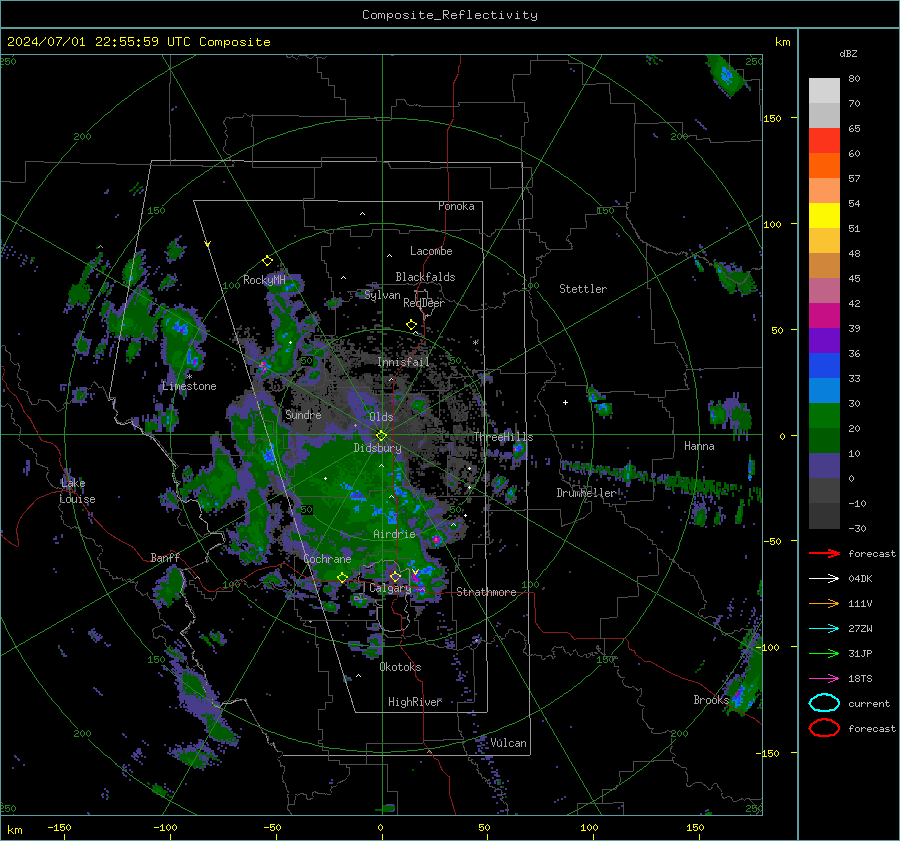Click the Vulcan city label
The width and height of the screenshot is (900, 841).
point(508,743)
